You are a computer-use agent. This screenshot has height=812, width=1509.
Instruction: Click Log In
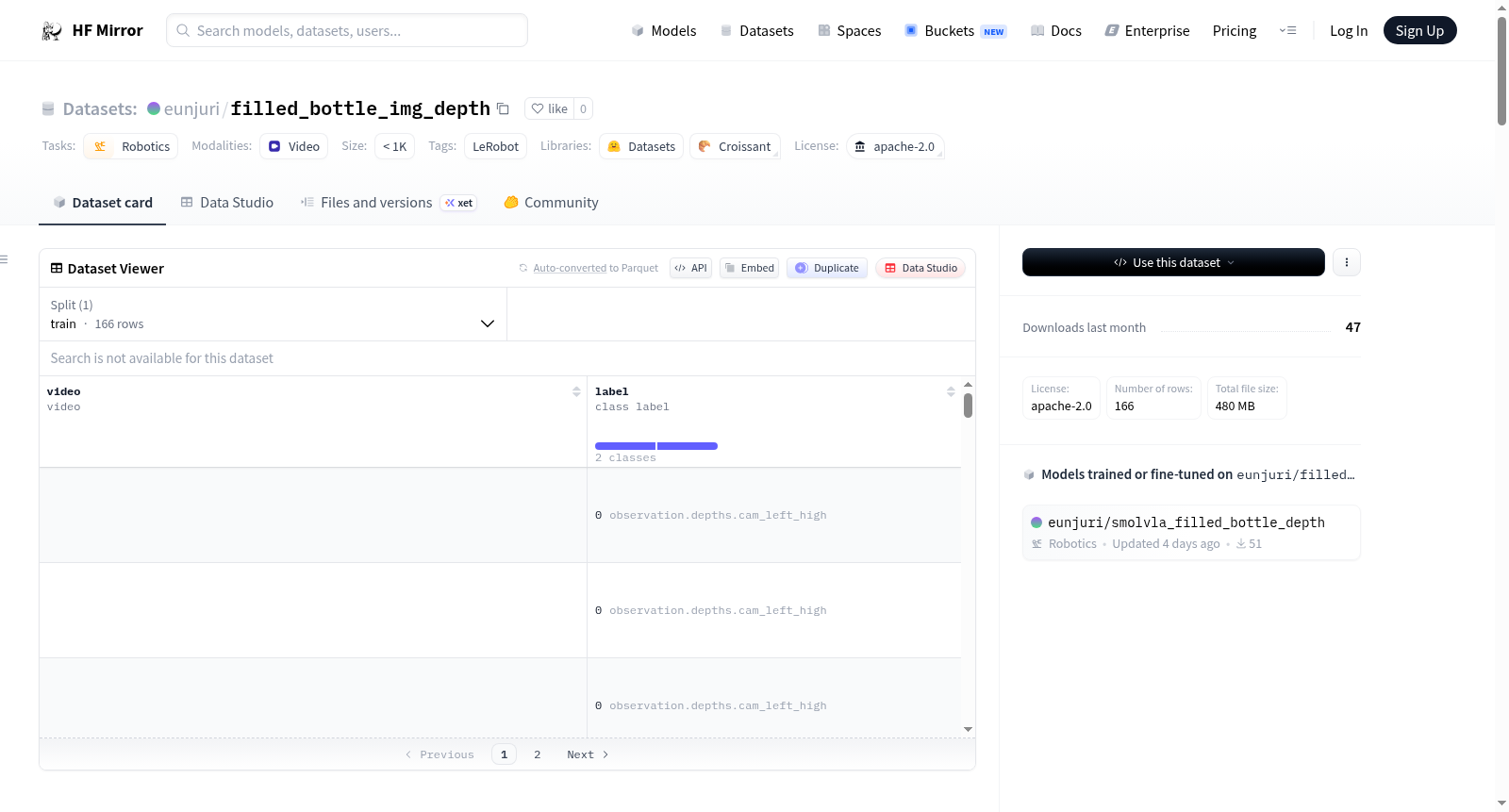coord(1349,31)
